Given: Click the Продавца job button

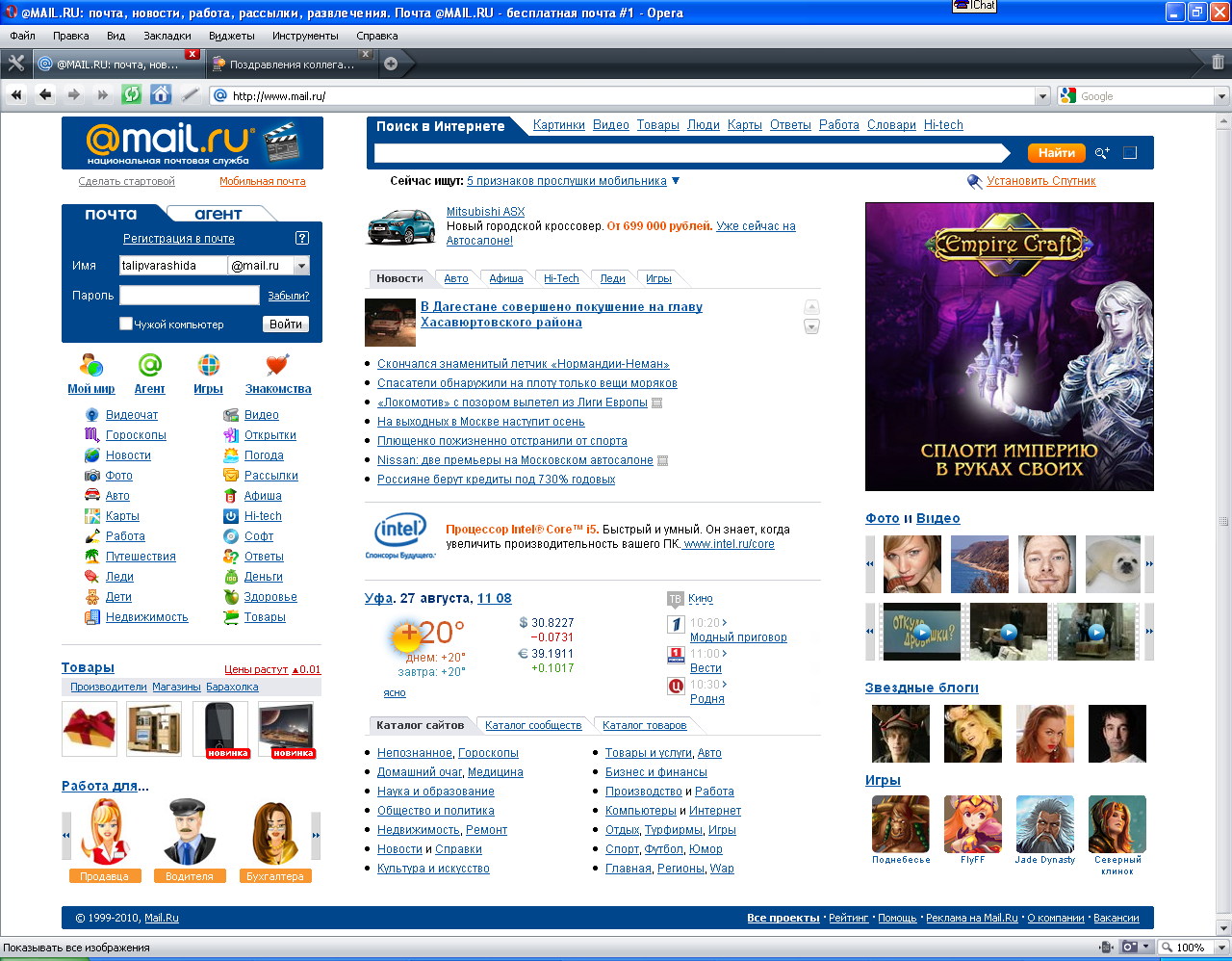Looking at the screenshot, I should (x=105, y=876).
